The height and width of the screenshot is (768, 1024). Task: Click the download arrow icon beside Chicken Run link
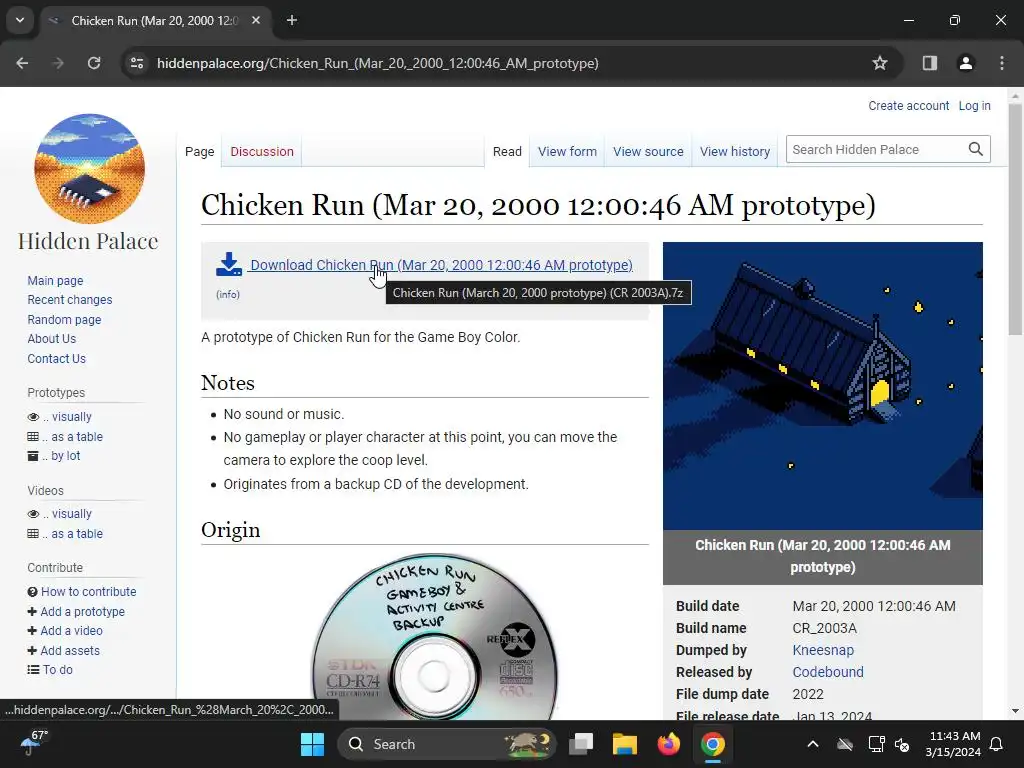point(229,264)
